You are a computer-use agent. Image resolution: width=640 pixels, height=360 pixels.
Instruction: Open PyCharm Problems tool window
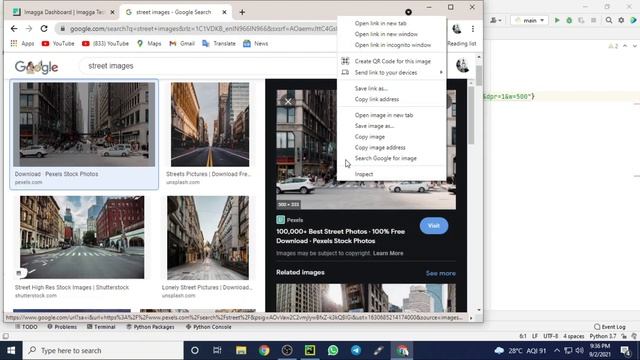[62, 327]
